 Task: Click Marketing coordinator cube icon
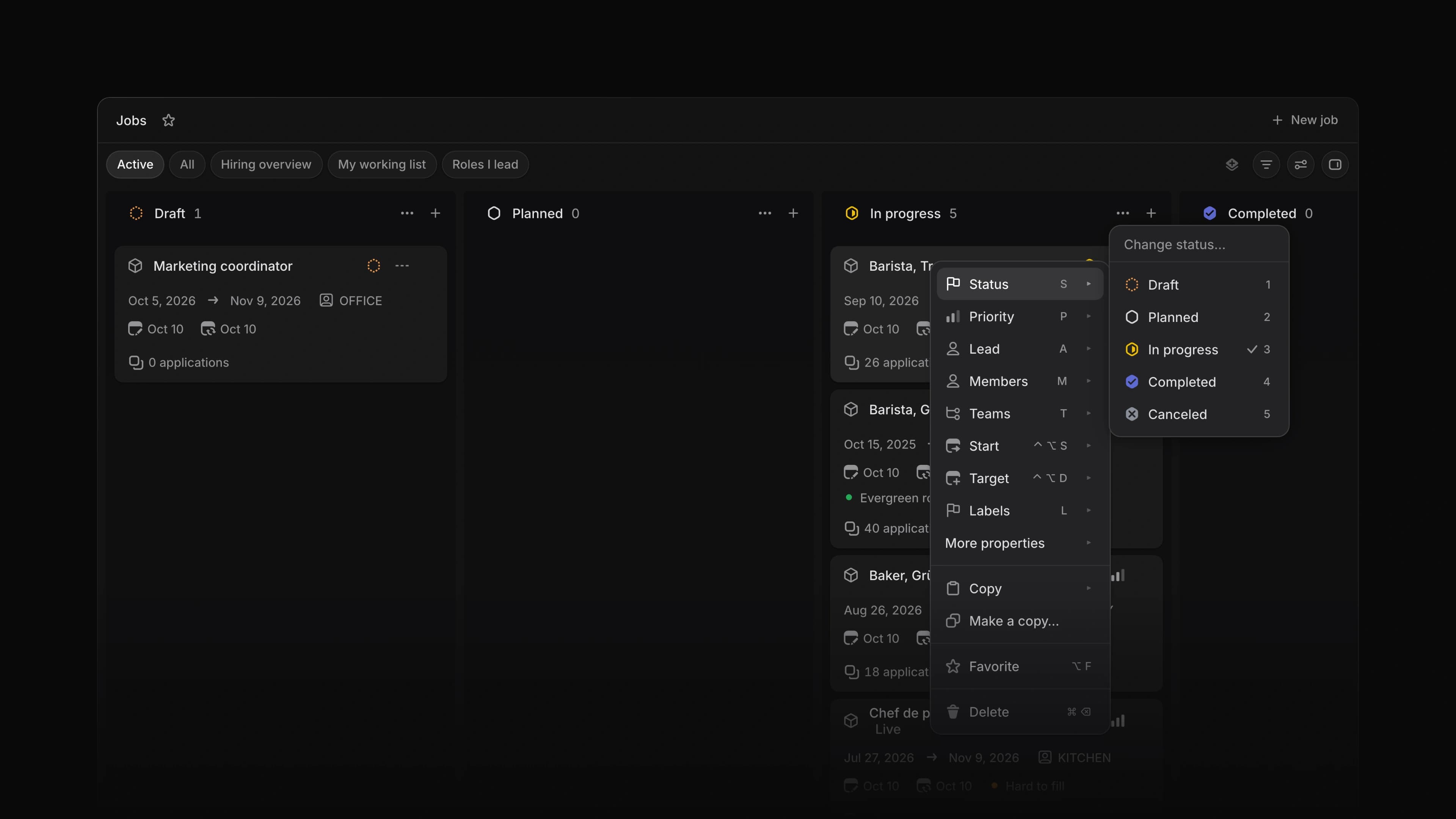(x=135, y=266)
